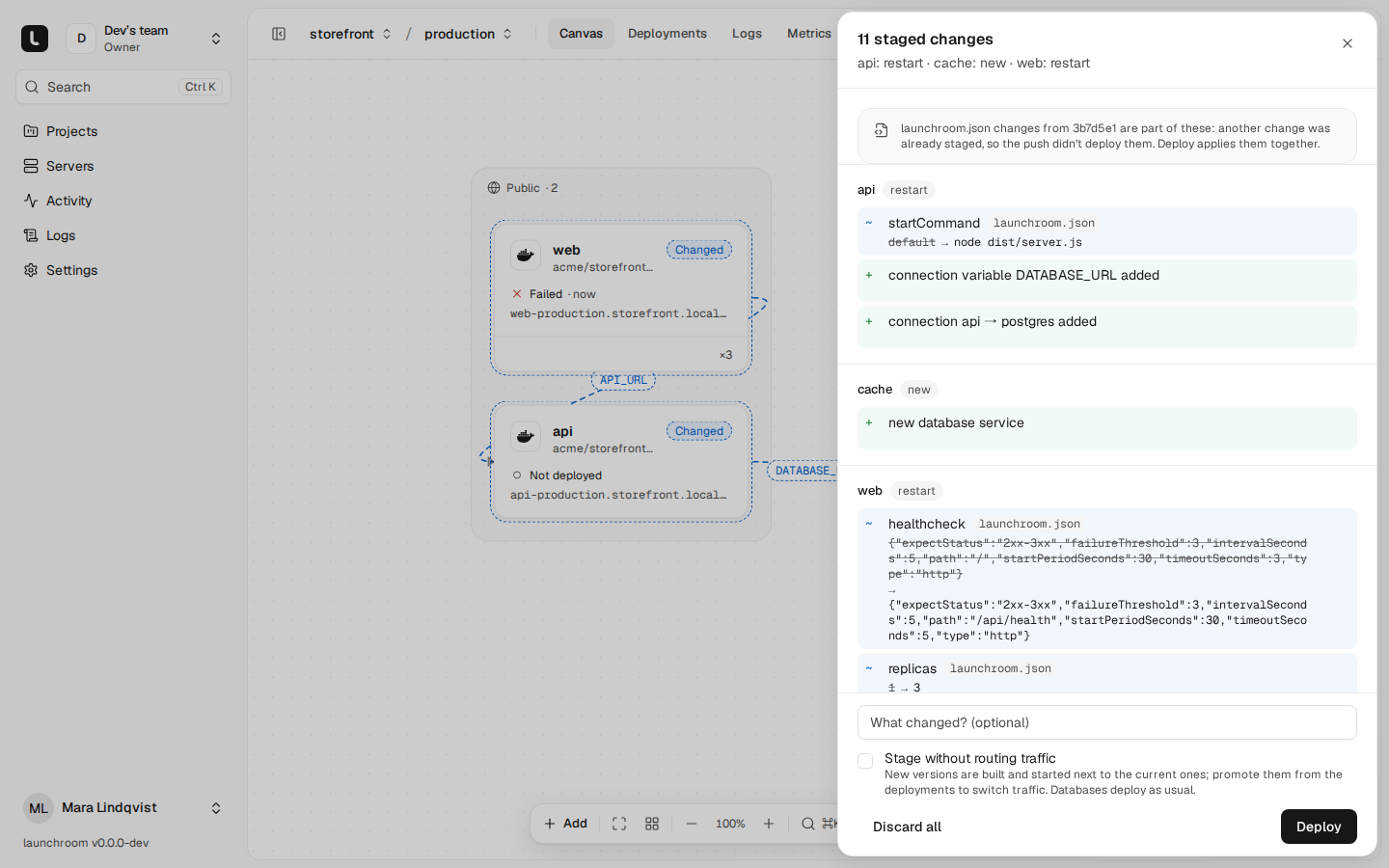Enable Stage without routing traffic checkbox
Screen dimensions: 1389x868
coord(865,761)
